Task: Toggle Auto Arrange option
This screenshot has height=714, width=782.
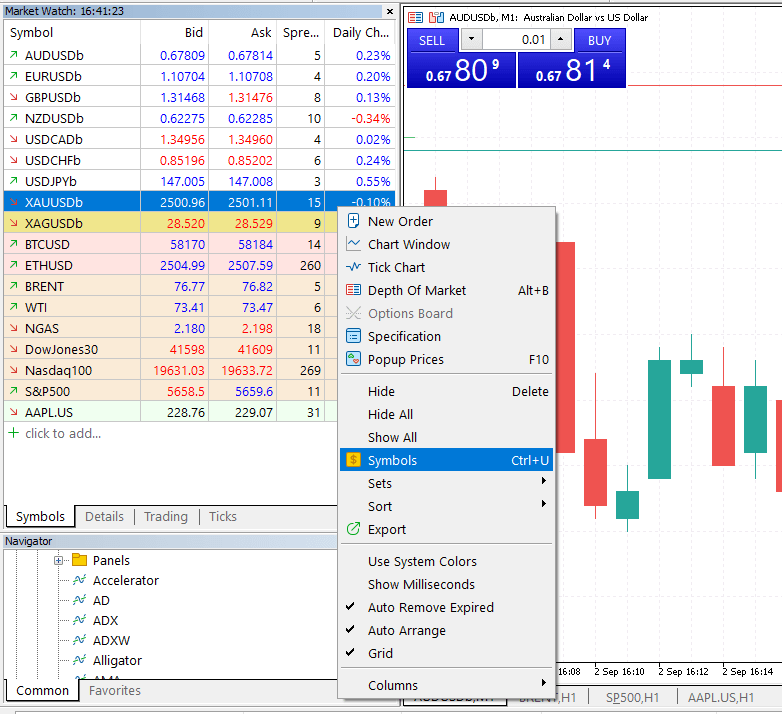Action: point(446,630)
